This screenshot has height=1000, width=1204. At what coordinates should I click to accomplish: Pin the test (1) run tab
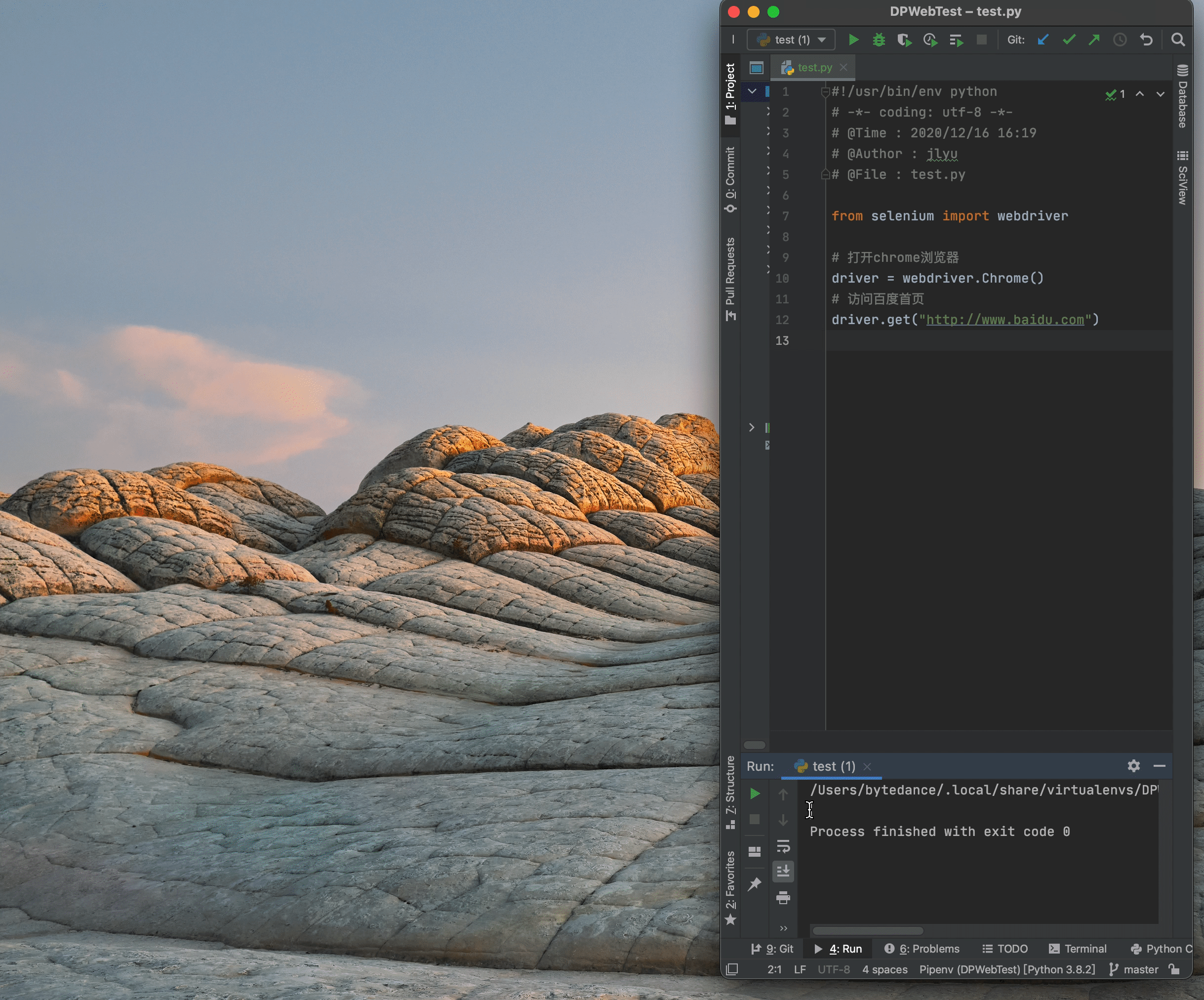coord(755,884)
